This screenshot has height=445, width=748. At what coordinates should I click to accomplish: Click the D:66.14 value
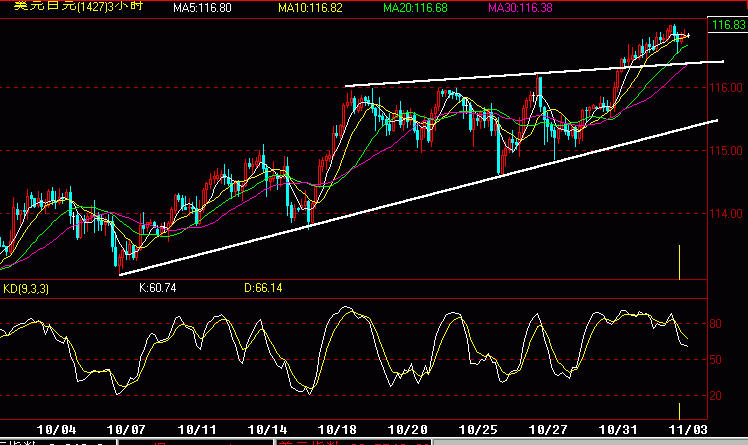click(263, 288)
